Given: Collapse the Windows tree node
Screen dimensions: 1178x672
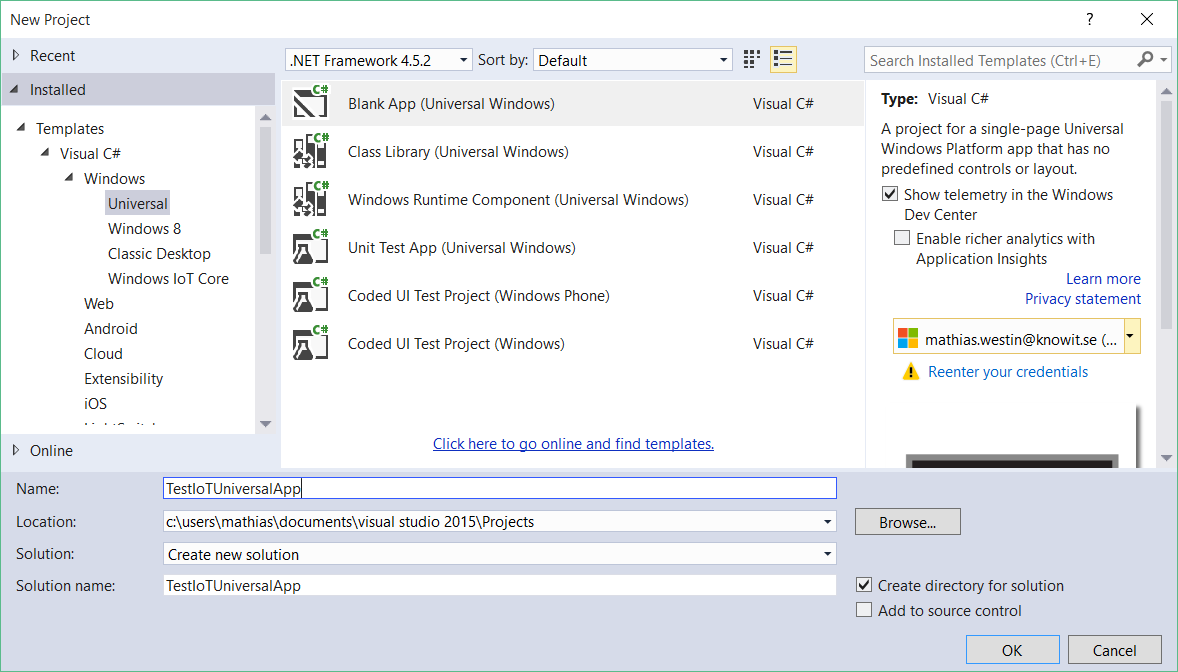Looking at the screenshot, I should pos(69,177).
